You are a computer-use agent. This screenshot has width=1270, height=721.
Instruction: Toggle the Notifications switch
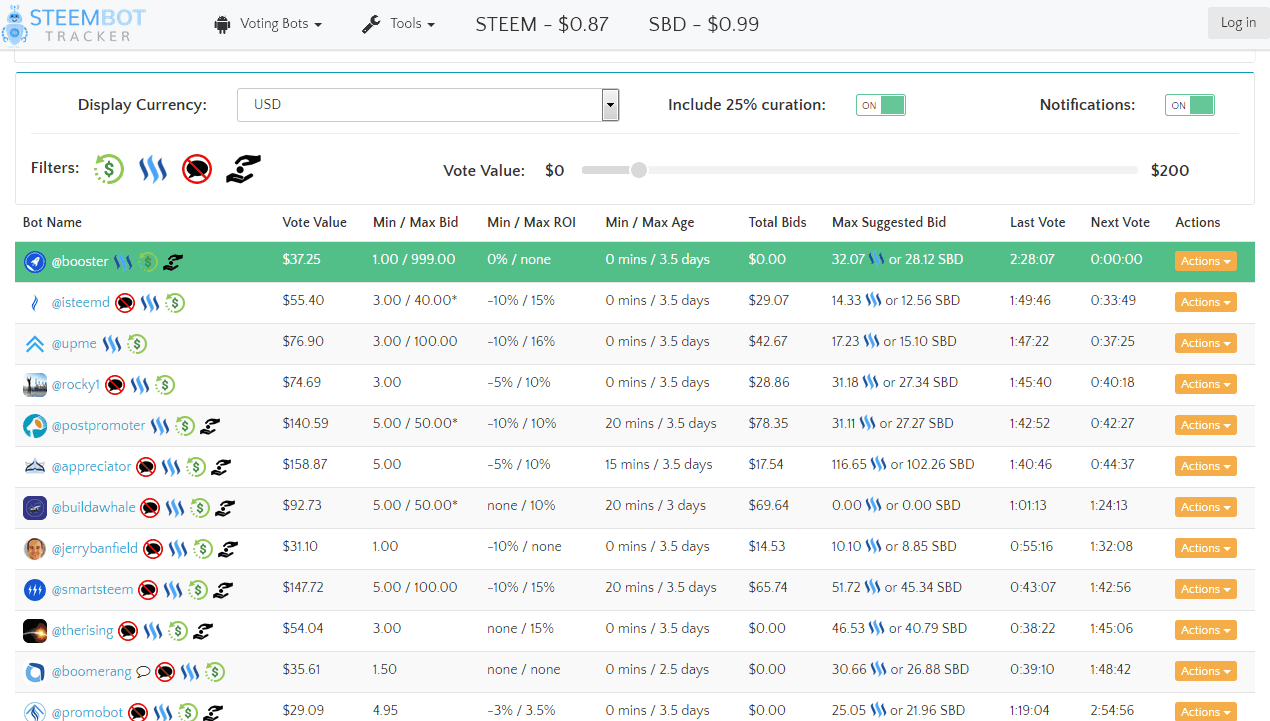[1190, 105]
